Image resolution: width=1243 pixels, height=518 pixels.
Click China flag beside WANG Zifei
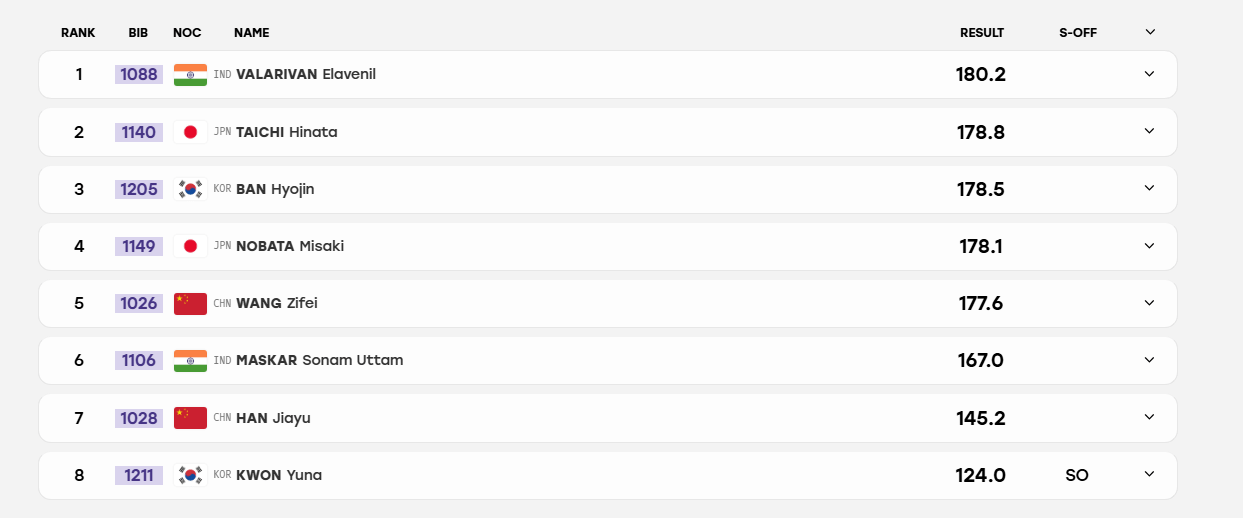[190, 303]
